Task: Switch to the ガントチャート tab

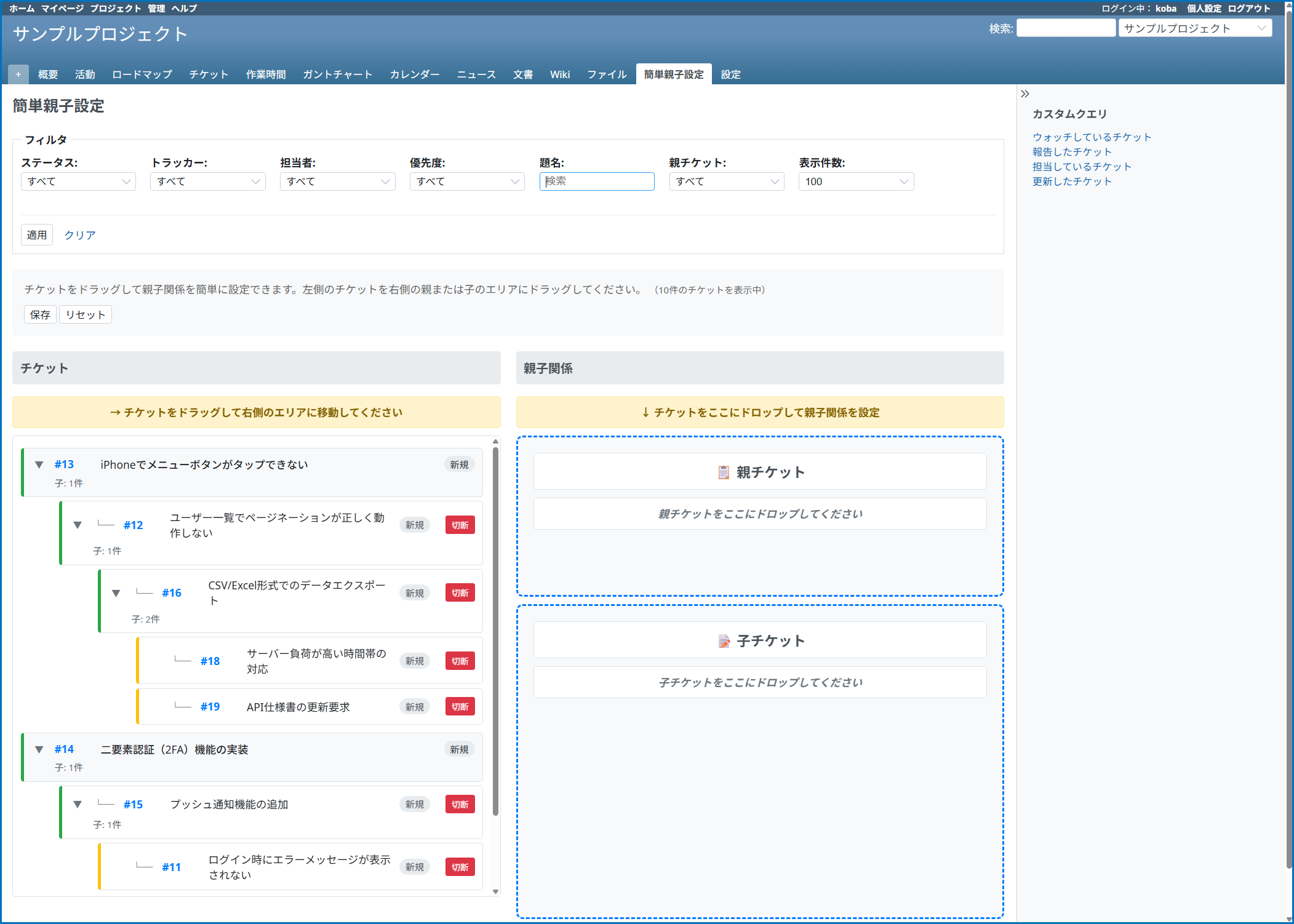Action: (x=337, y=74)
